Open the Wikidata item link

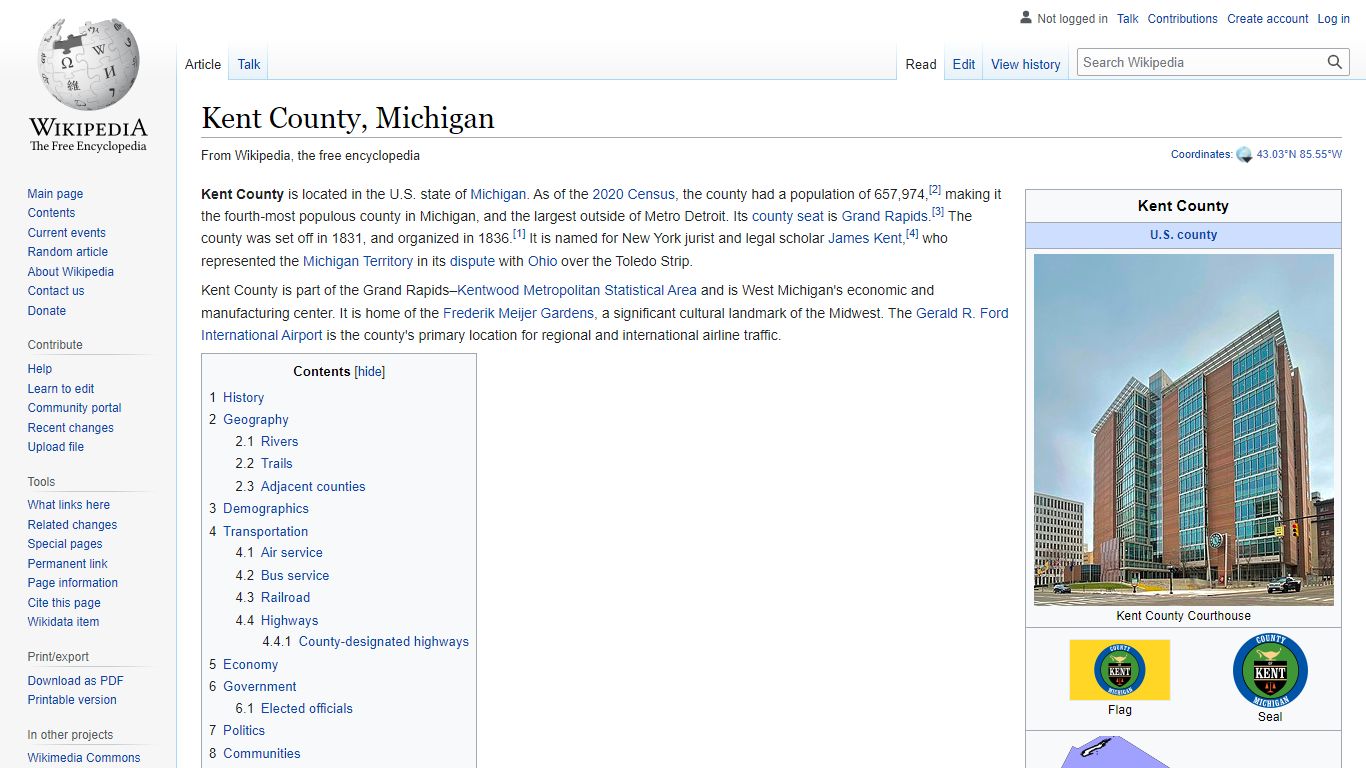tap(63, 622)
